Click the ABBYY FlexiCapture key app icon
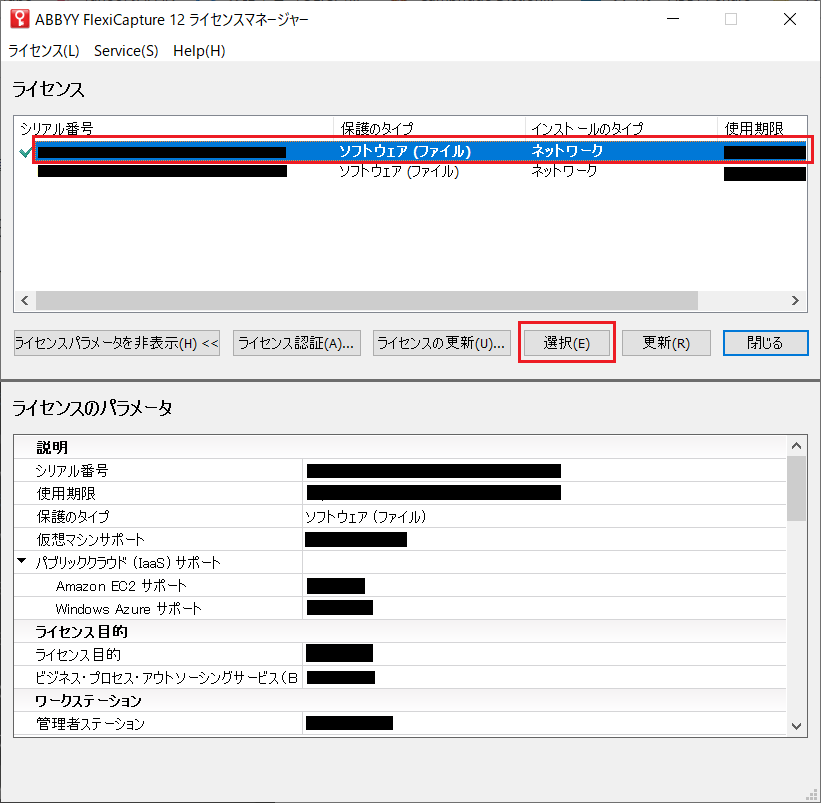 [x=20, y=19]
